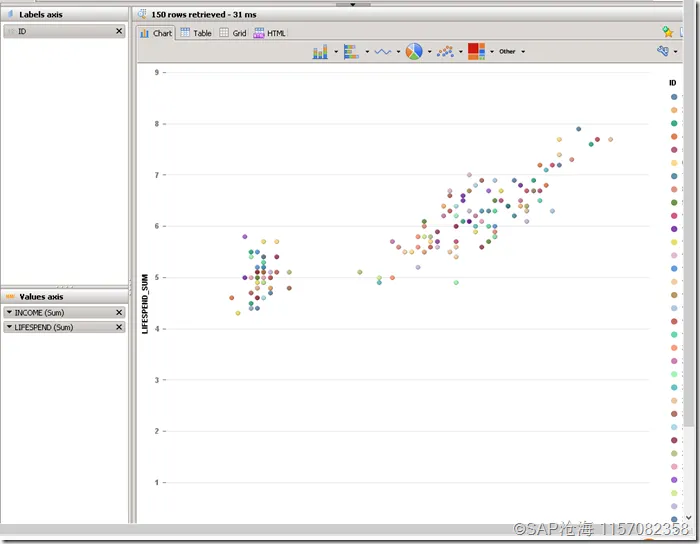Select the INCOME (Sum) measure
This screenshot has width=700, height=544.
[x=64, y=312]
